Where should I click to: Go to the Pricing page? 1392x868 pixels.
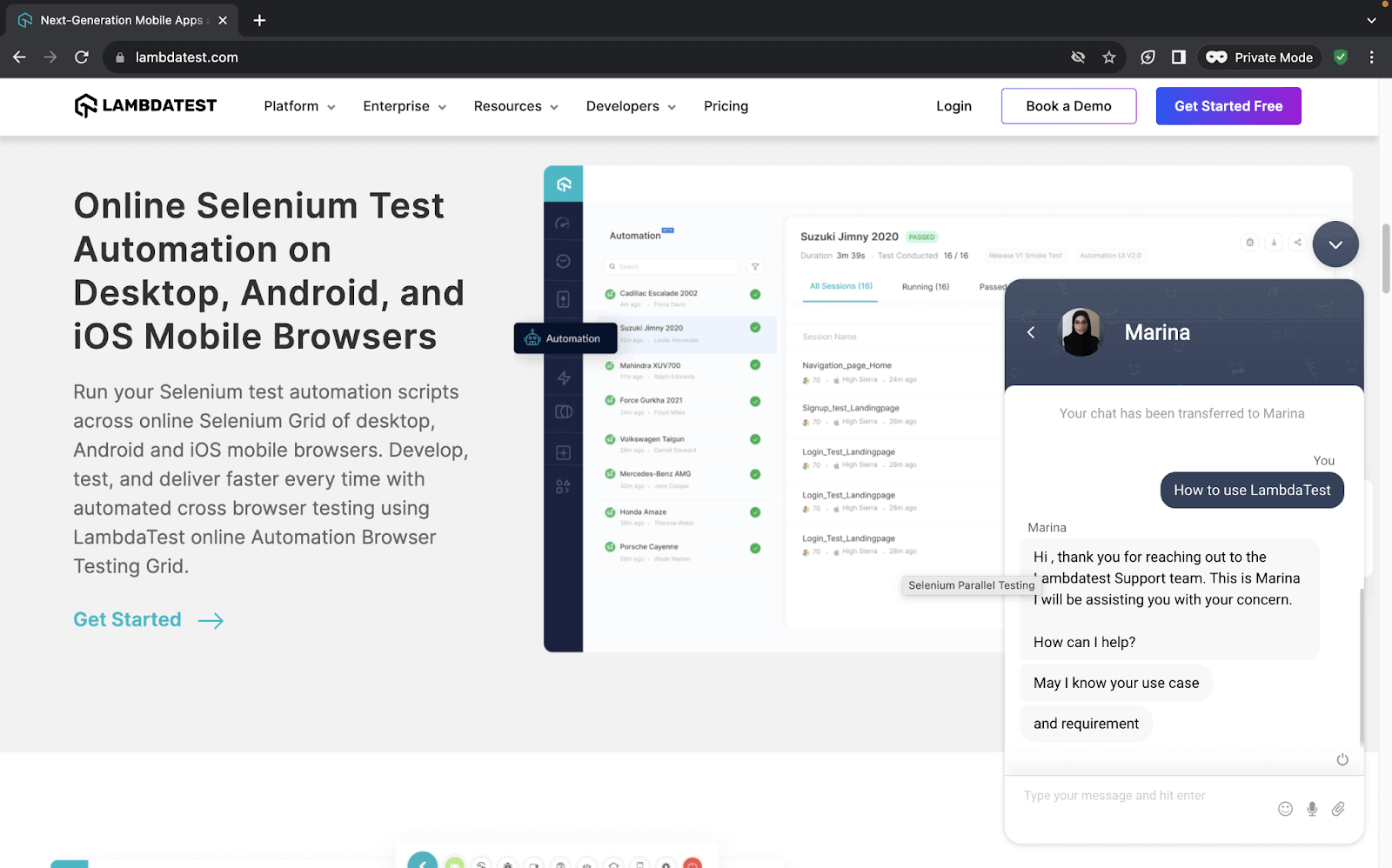click(726, 106)
